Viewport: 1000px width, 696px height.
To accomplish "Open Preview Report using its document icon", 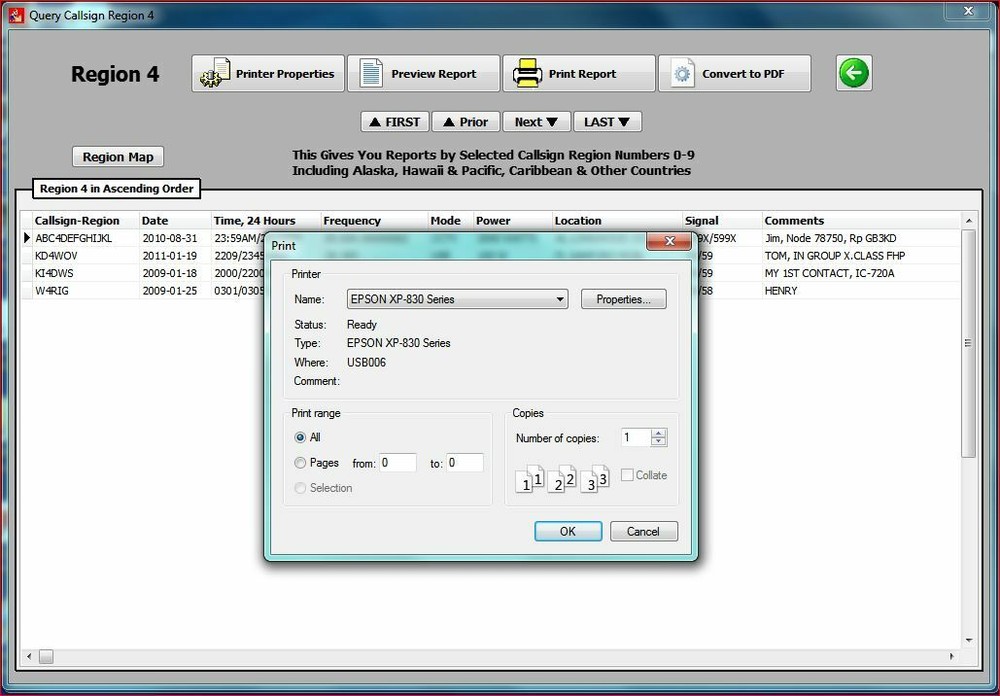I will coord(372,71).
